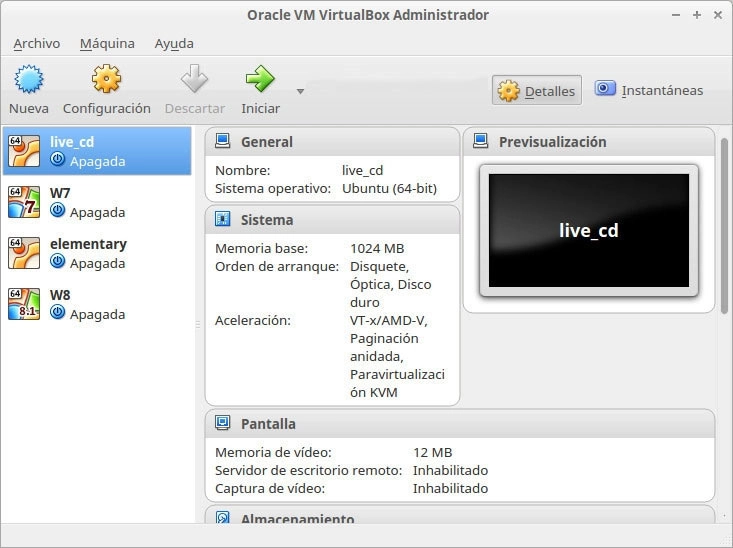The width and height of the screenshot is (733, 548).
Task: Click the 'Orden de arranque:' label
Action: 277,267
